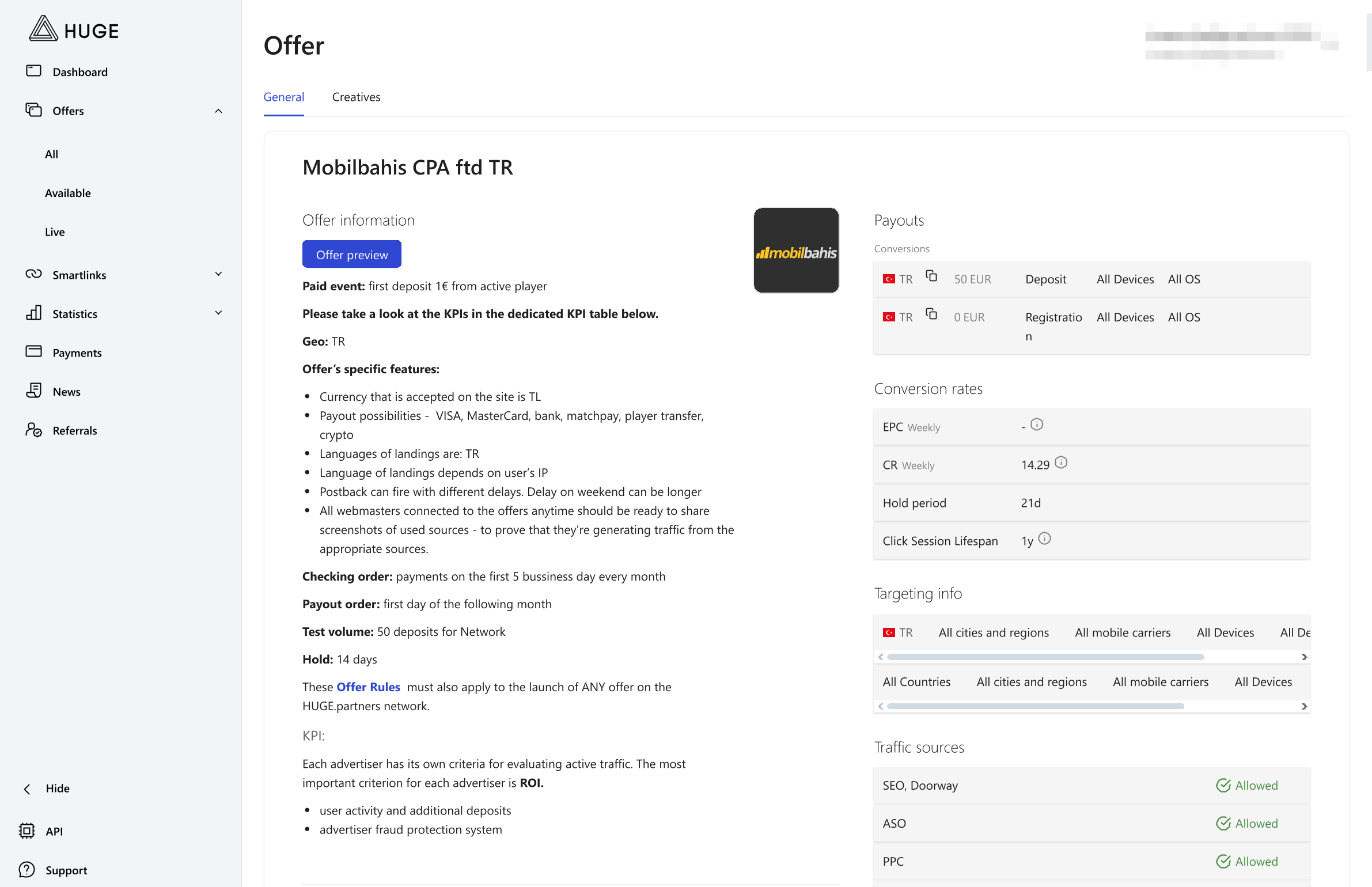Click the mobilbahis offer logo thumbnail
This screenshot has height=887, width=1372.
coord(796,250)
